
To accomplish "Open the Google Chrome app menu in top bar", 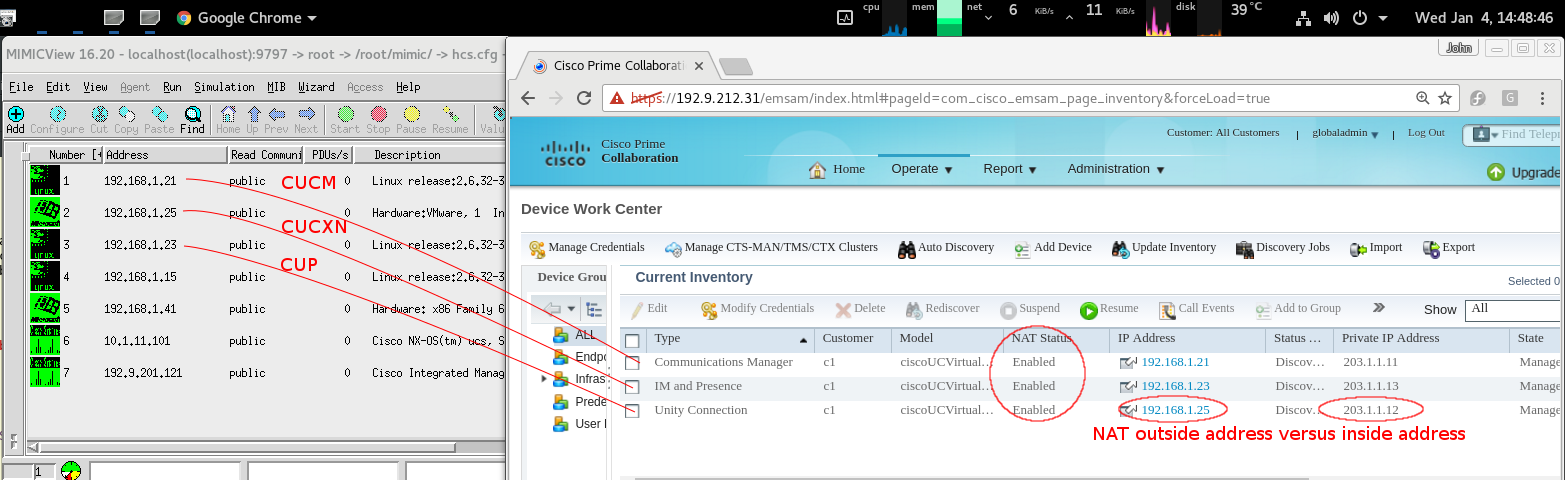I will click(x=246, y=18).
